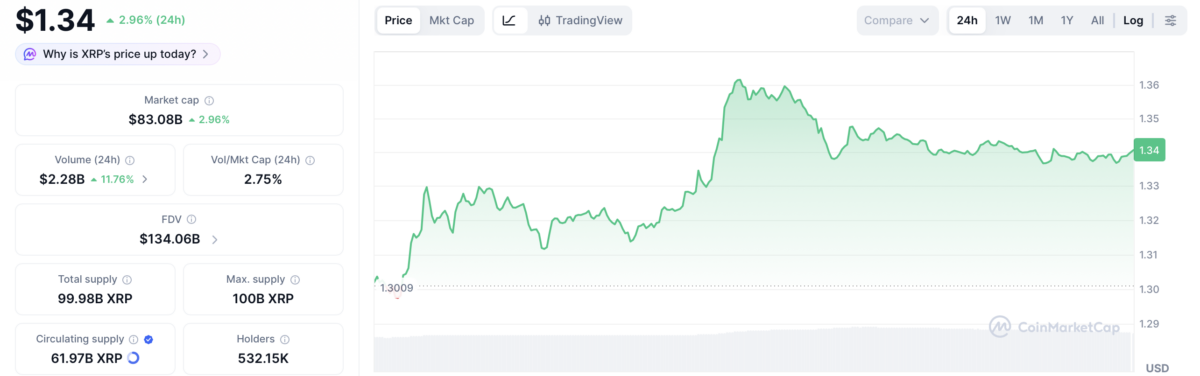Click the $134.06B FDV value
This screenshot has height=376, width=1200.
pyautogui.click(x=170, y=239)
